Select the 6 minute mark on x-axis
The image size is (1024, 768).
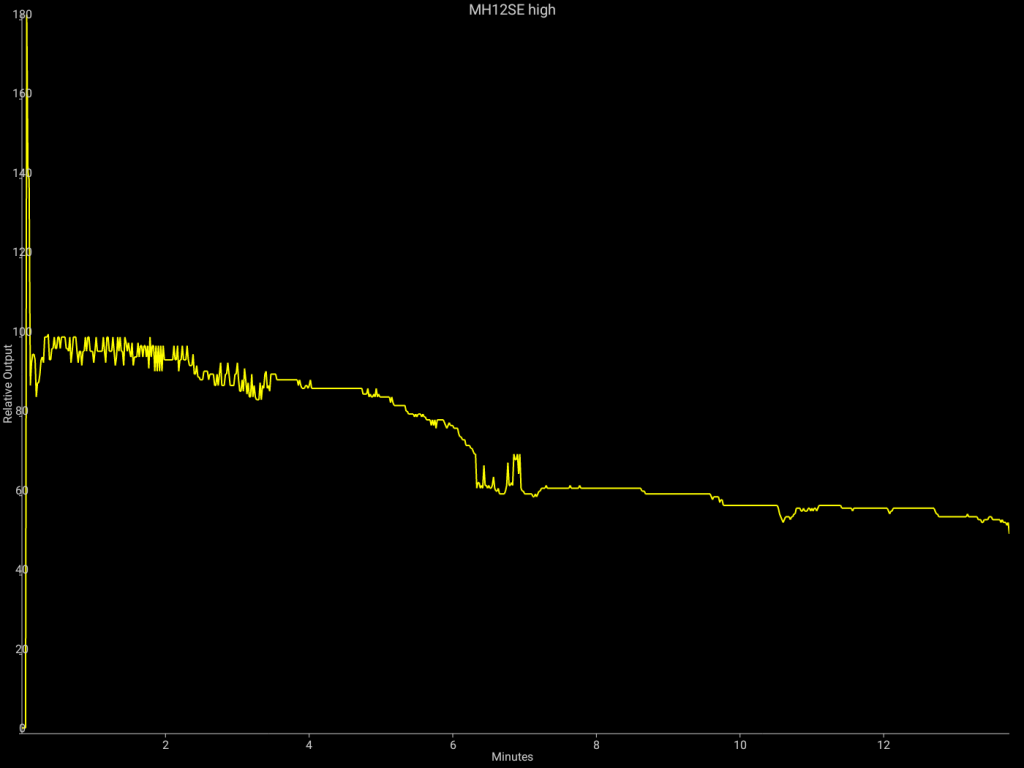tap(453, 745)
